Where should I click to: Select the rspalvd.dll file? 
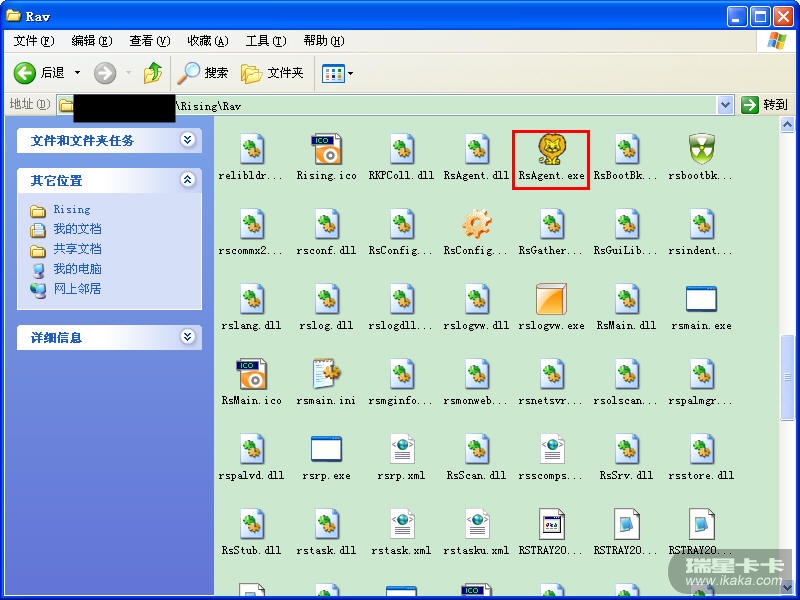click(x=252, y=458)
